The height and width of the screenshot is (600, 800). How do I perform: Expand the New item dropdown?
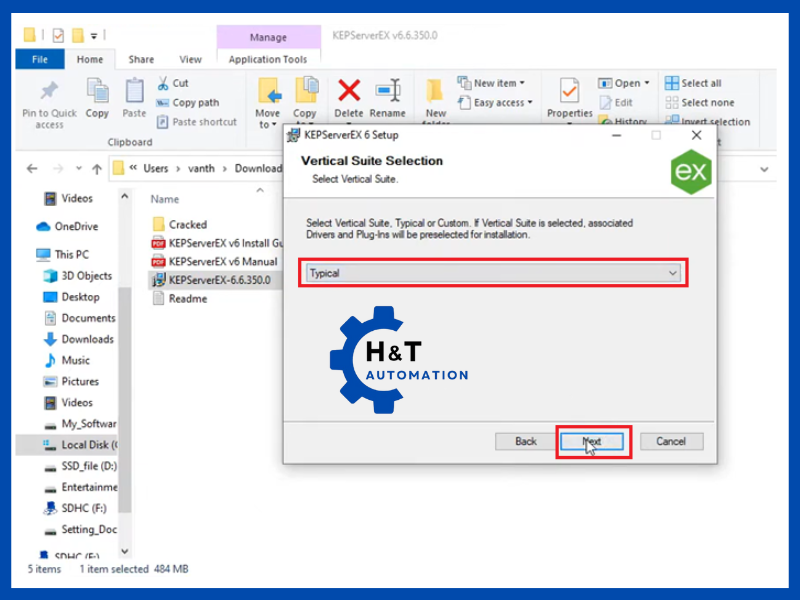(495, 83)
